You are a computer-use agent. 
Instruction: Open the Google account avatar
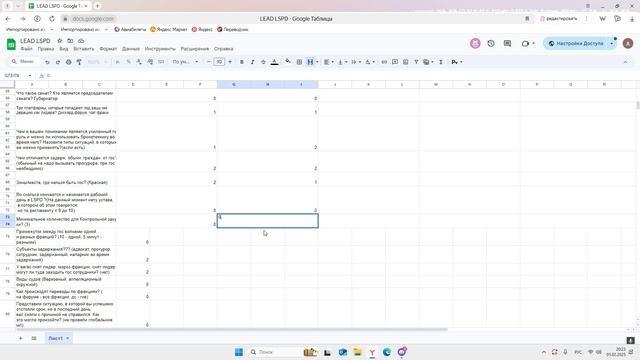pyautogui.click(x=628, y=43)
